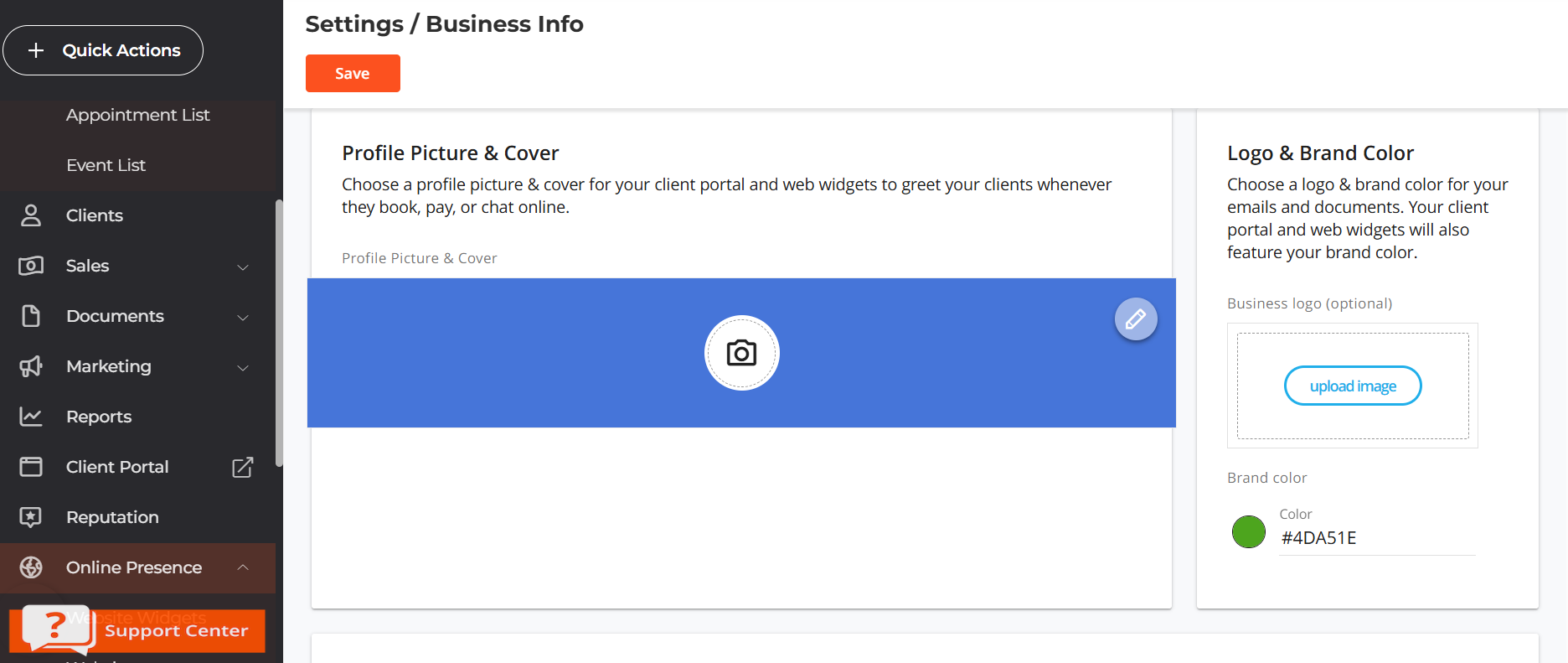
Task: Open the Quick Actions menu
Action: point(103,50)
